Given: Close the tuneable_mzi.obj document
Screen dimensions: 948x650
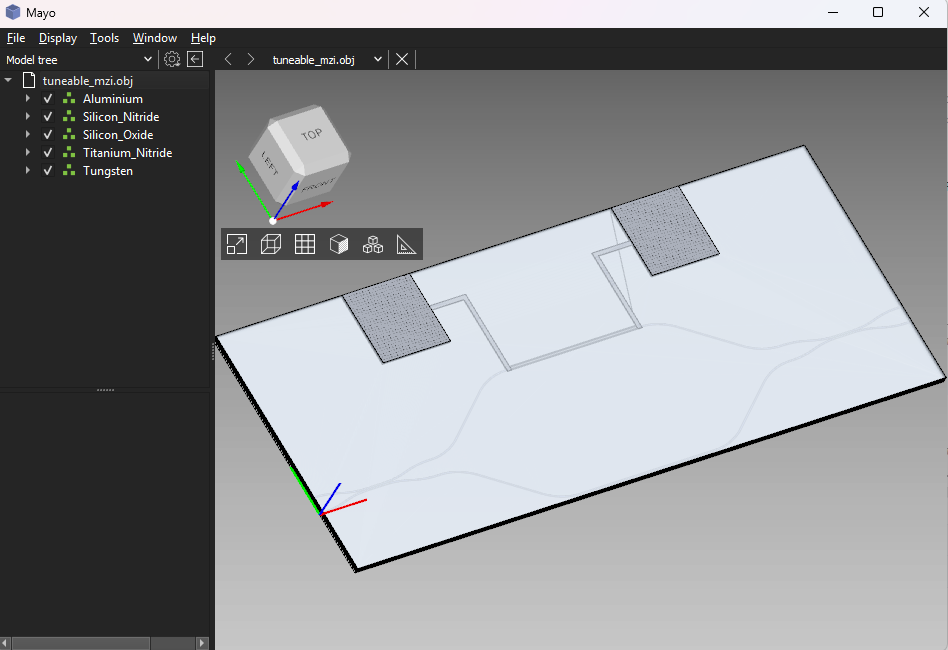Looking at the screenshot, I should pyautogui.click(x=402, y=59).
